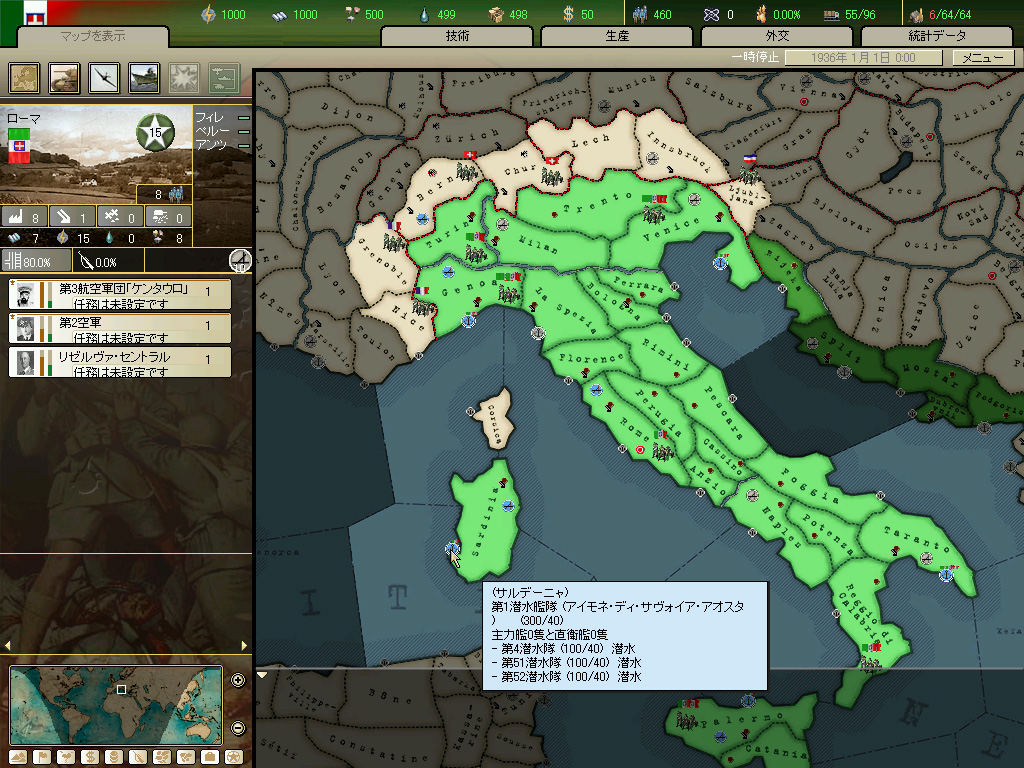Viewport: 1024px width, 768px height.
Task: Toggle the 一時停止 pause indicator
Action: [x=755, y=57]
